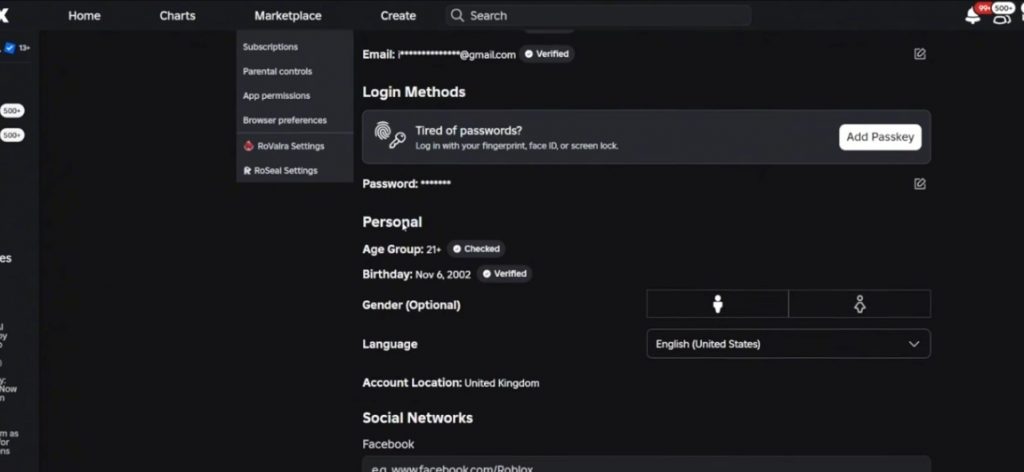Click the email Verified badge
This screenshot has height=472, width=1024.
coord(547,54)
